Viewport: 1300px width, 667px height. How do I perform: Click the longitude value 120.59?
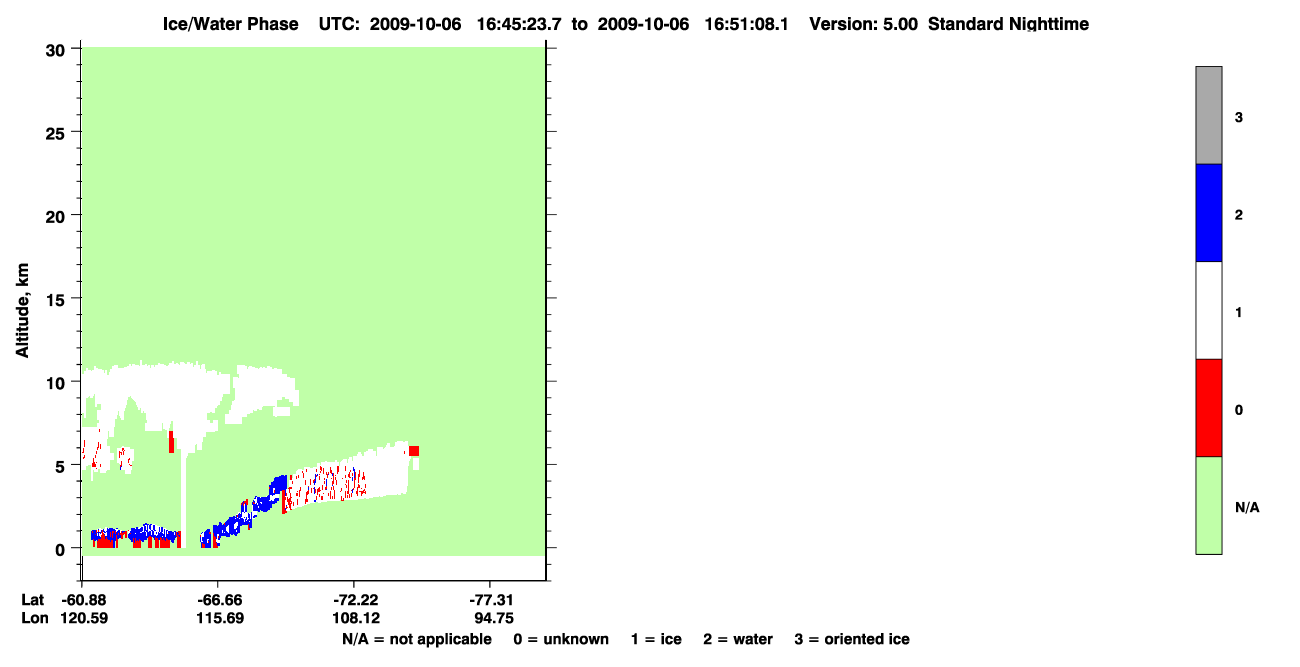tap(85, 618)
